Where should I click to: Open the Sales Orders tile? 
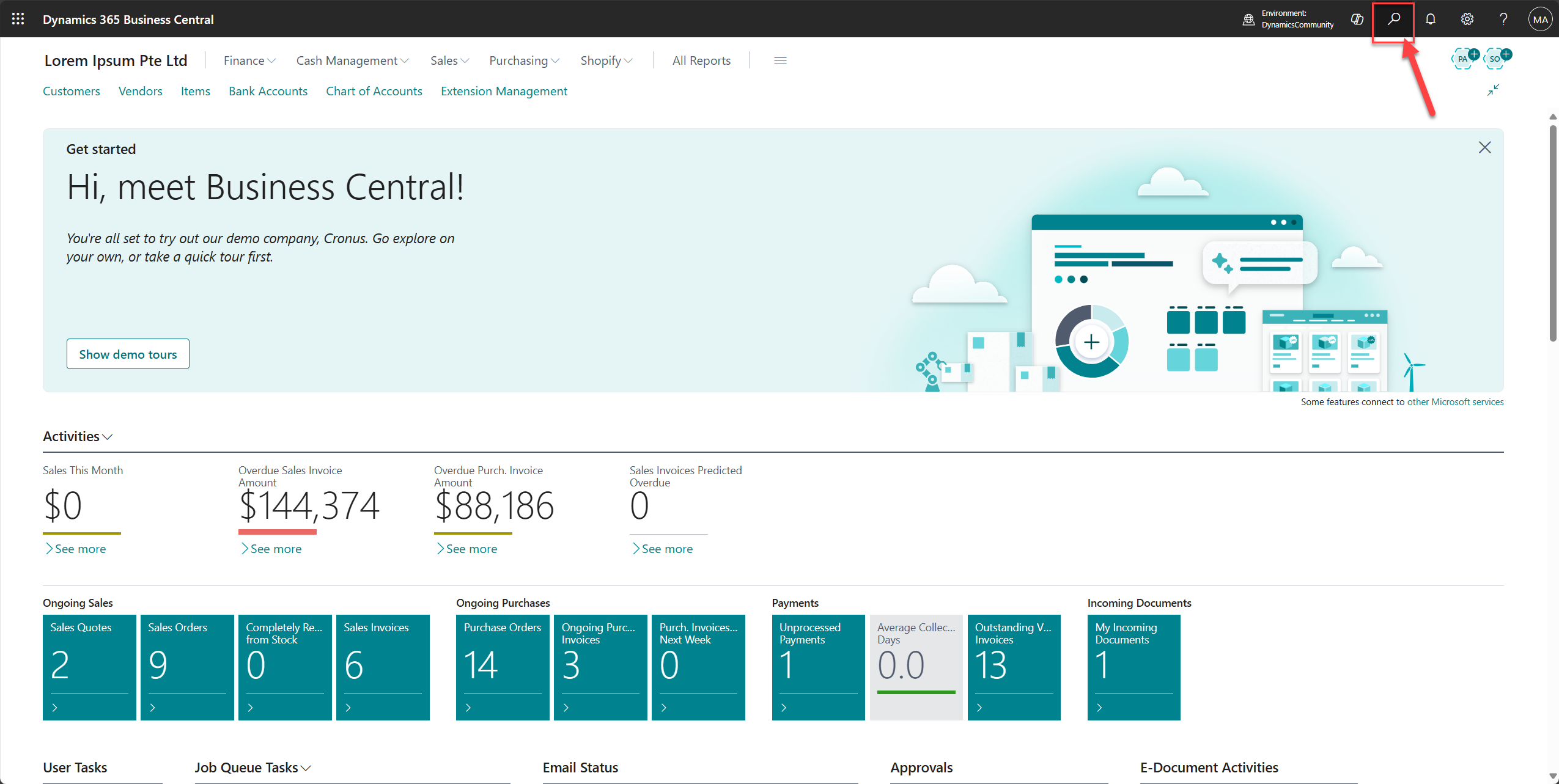[x=187, y=667]
